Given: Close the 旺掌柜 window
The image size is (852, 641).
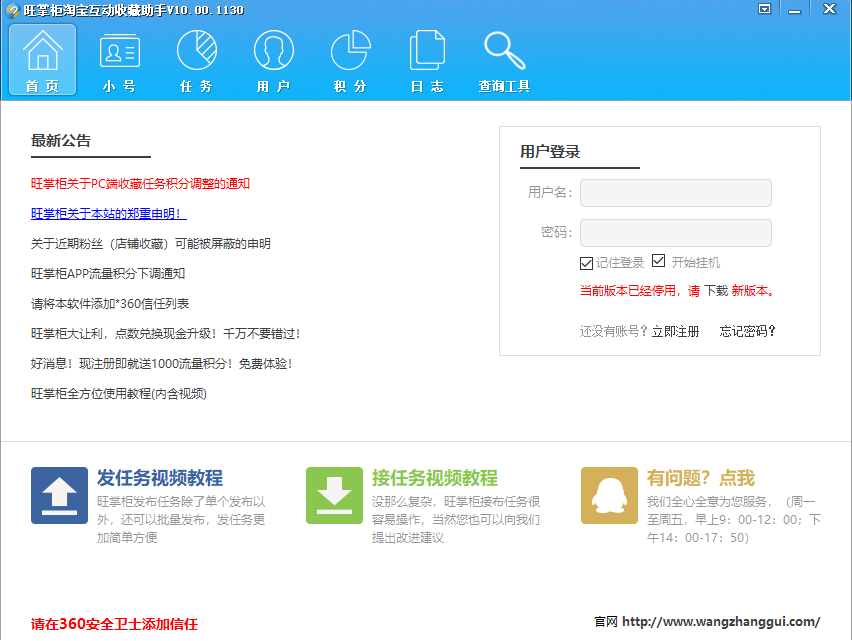Looking at the screenshot, I should 829,9.
